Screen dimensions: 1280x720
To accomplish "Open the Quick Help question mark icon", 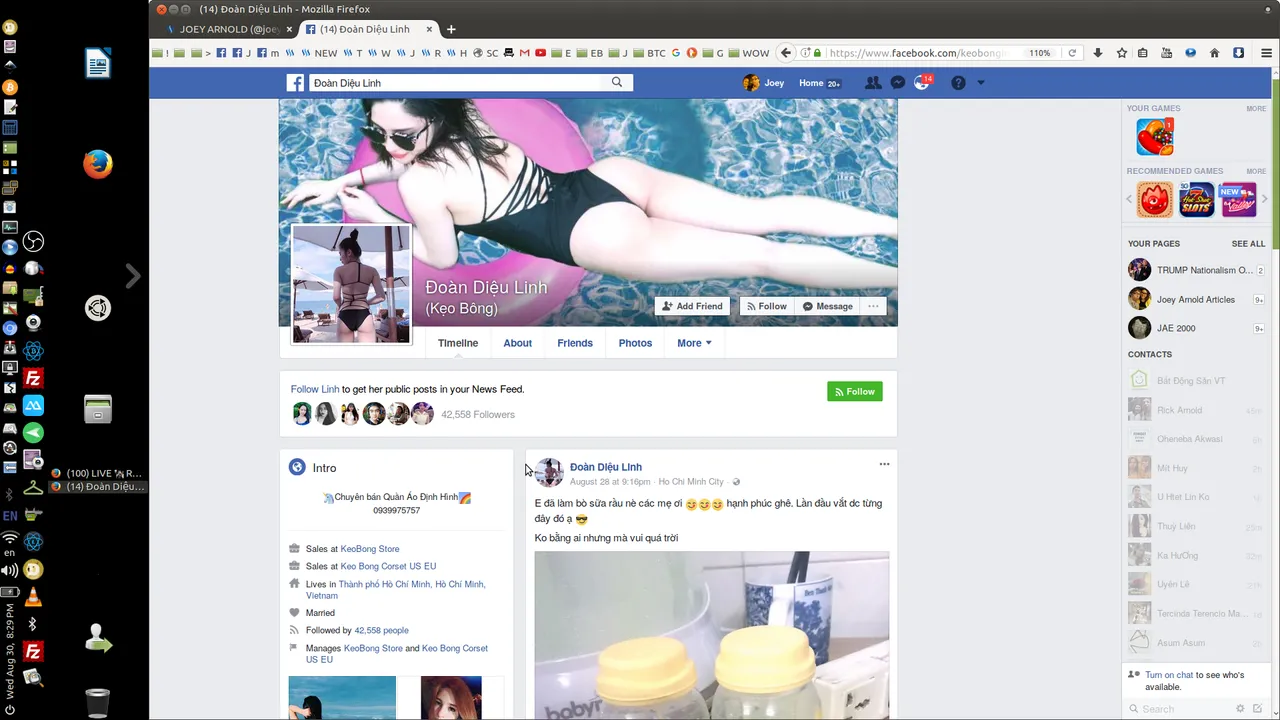I will coord(958,83).
